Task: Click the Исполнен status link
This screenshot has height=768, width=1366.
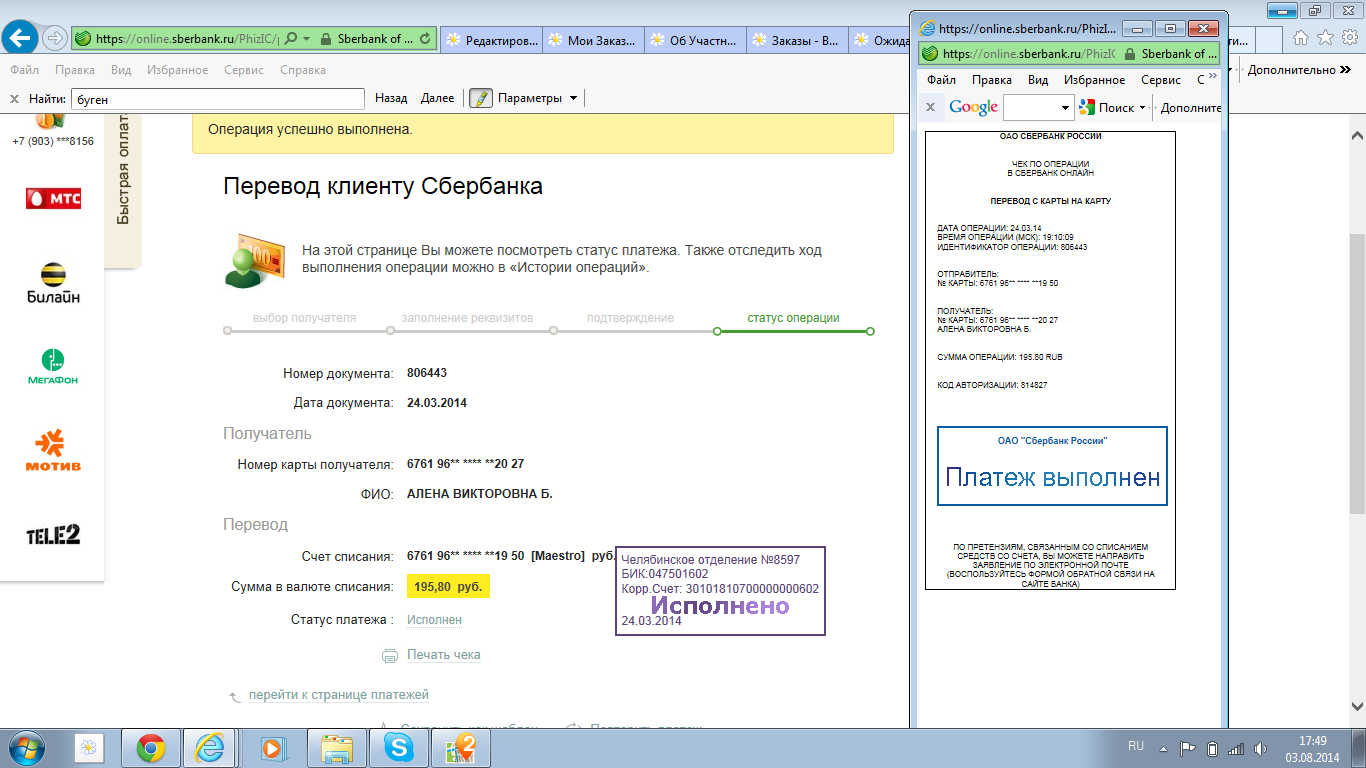Action: coord(434,620)
